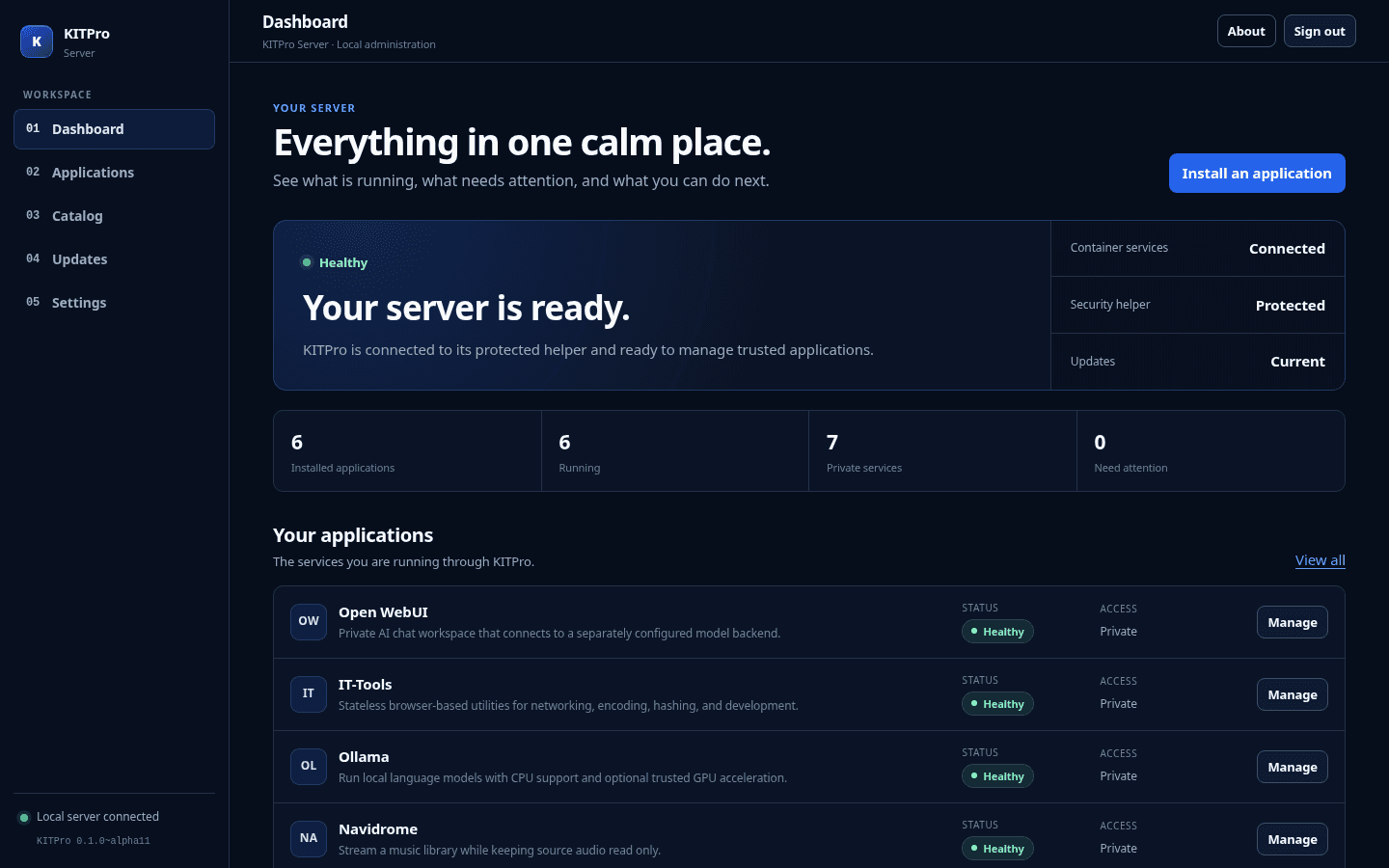This screenshot has height=868, width=1389.
Task: Select the Installed applications stat card
Action: [x=408, y=451]
